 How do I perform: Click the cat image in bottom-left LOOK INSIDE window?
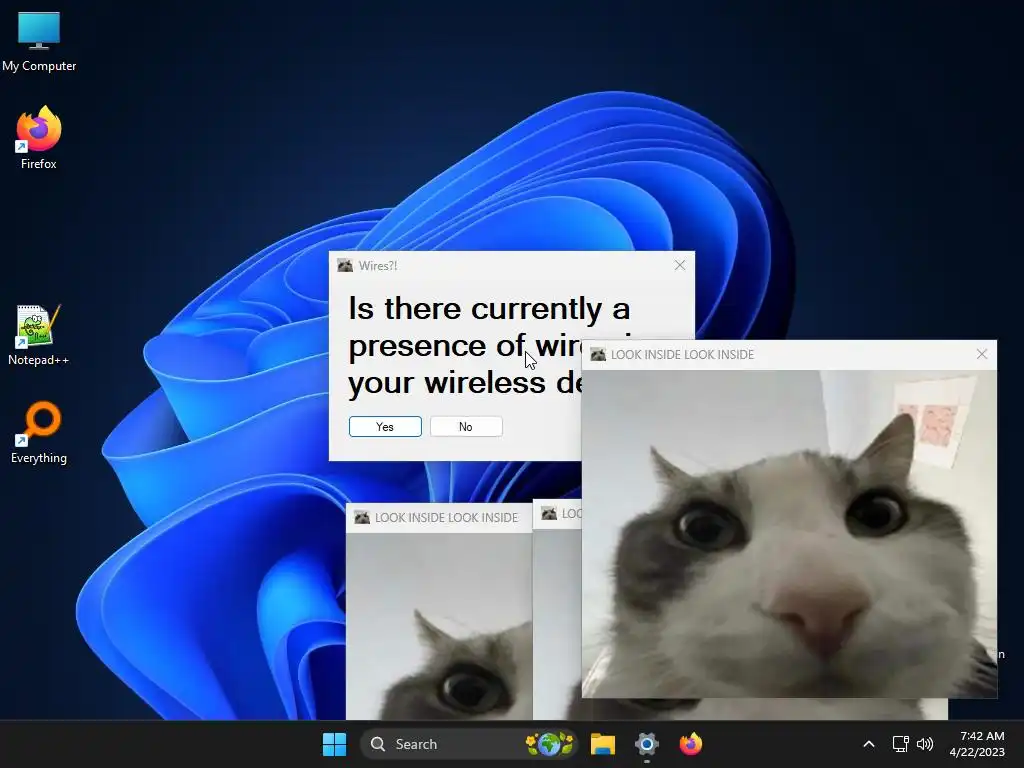coord(439,626)
